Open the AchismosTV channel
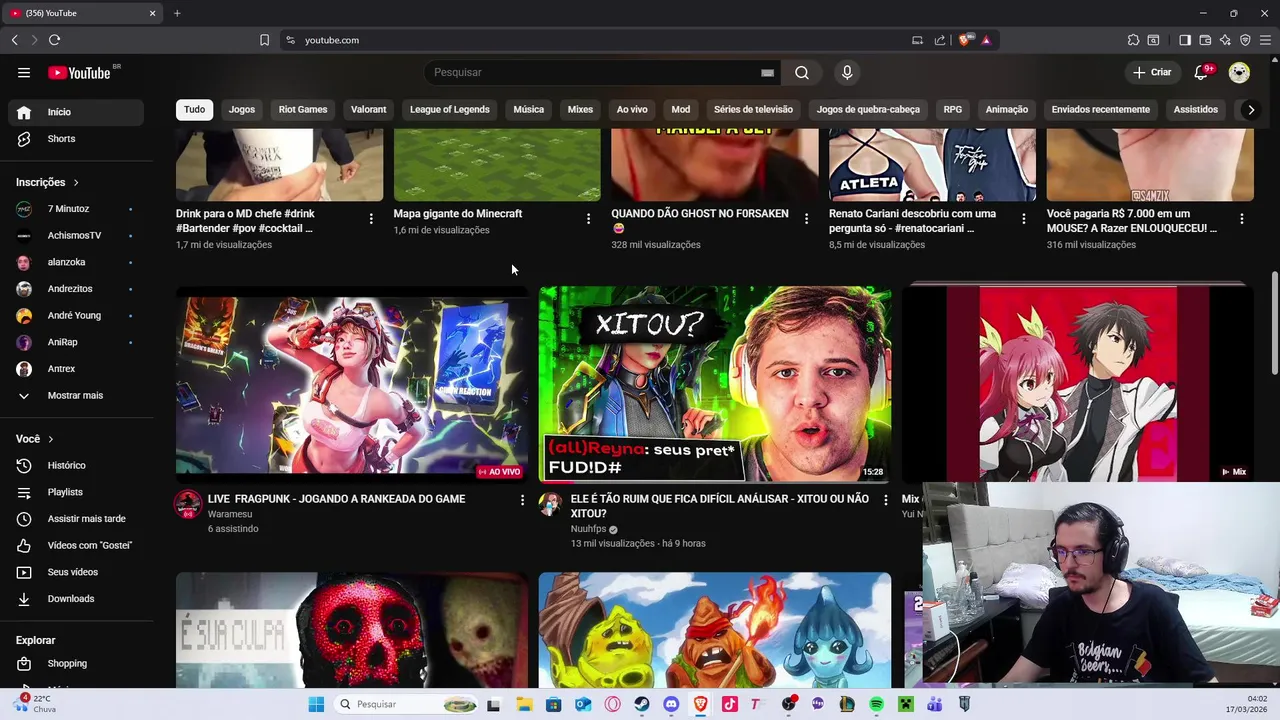 coord(76,235)
